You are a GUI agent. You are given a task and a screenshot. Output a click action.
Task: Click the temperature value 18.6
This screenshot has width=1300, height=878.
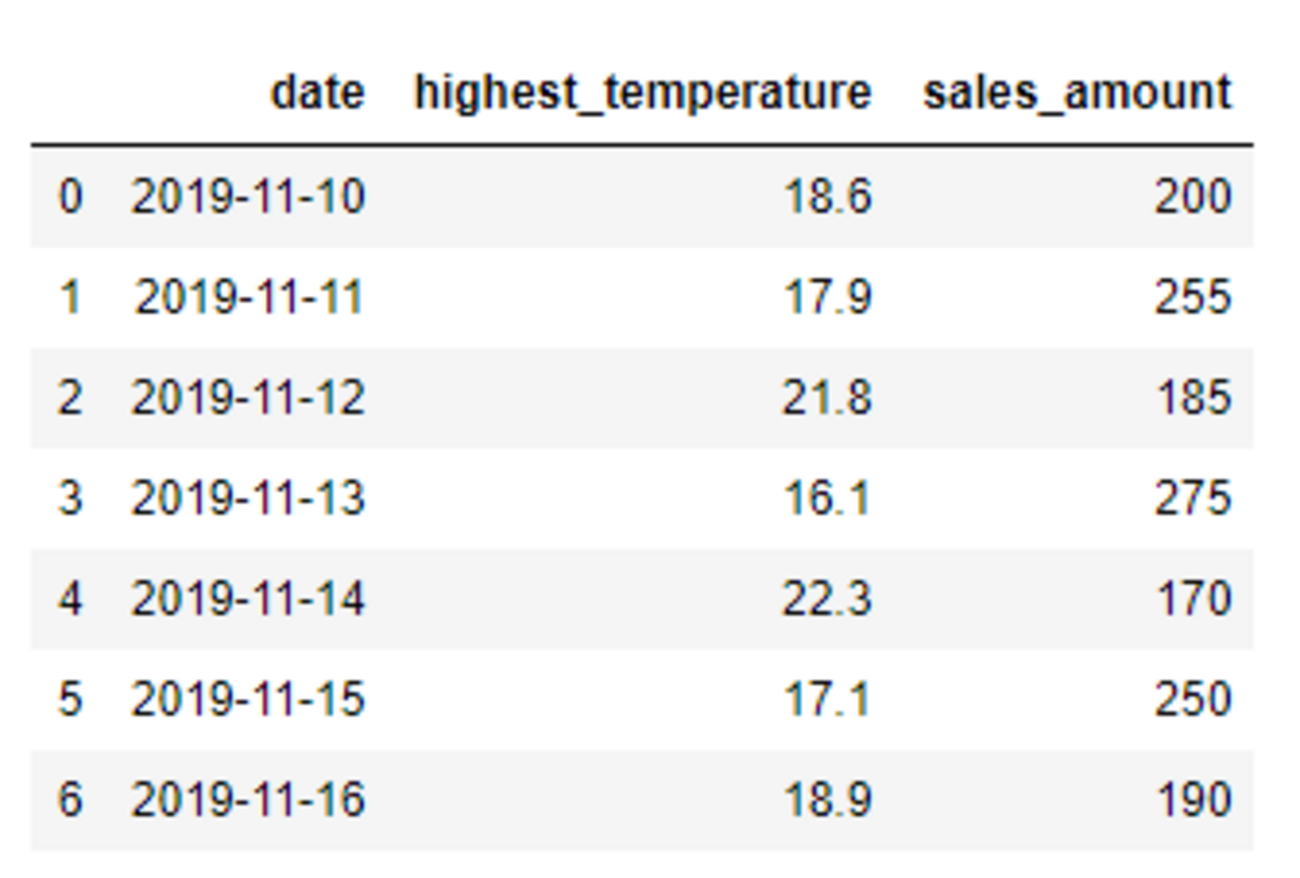(x=827, y=197)
